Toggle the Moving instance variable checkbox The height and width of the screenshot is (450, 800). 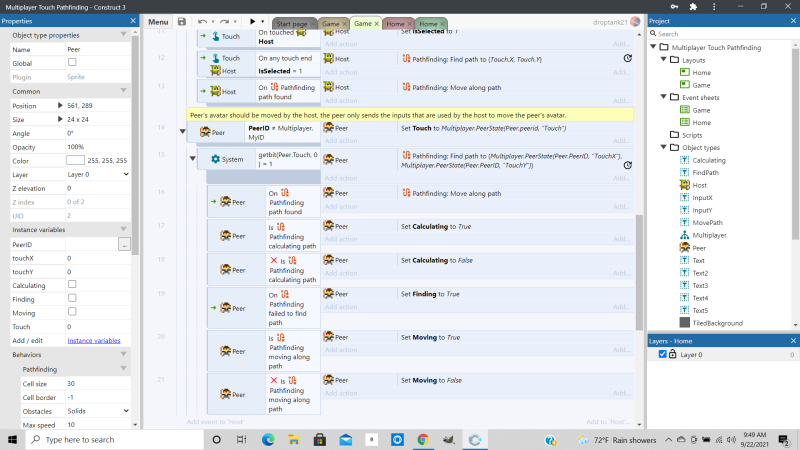(x=72, y=312)
